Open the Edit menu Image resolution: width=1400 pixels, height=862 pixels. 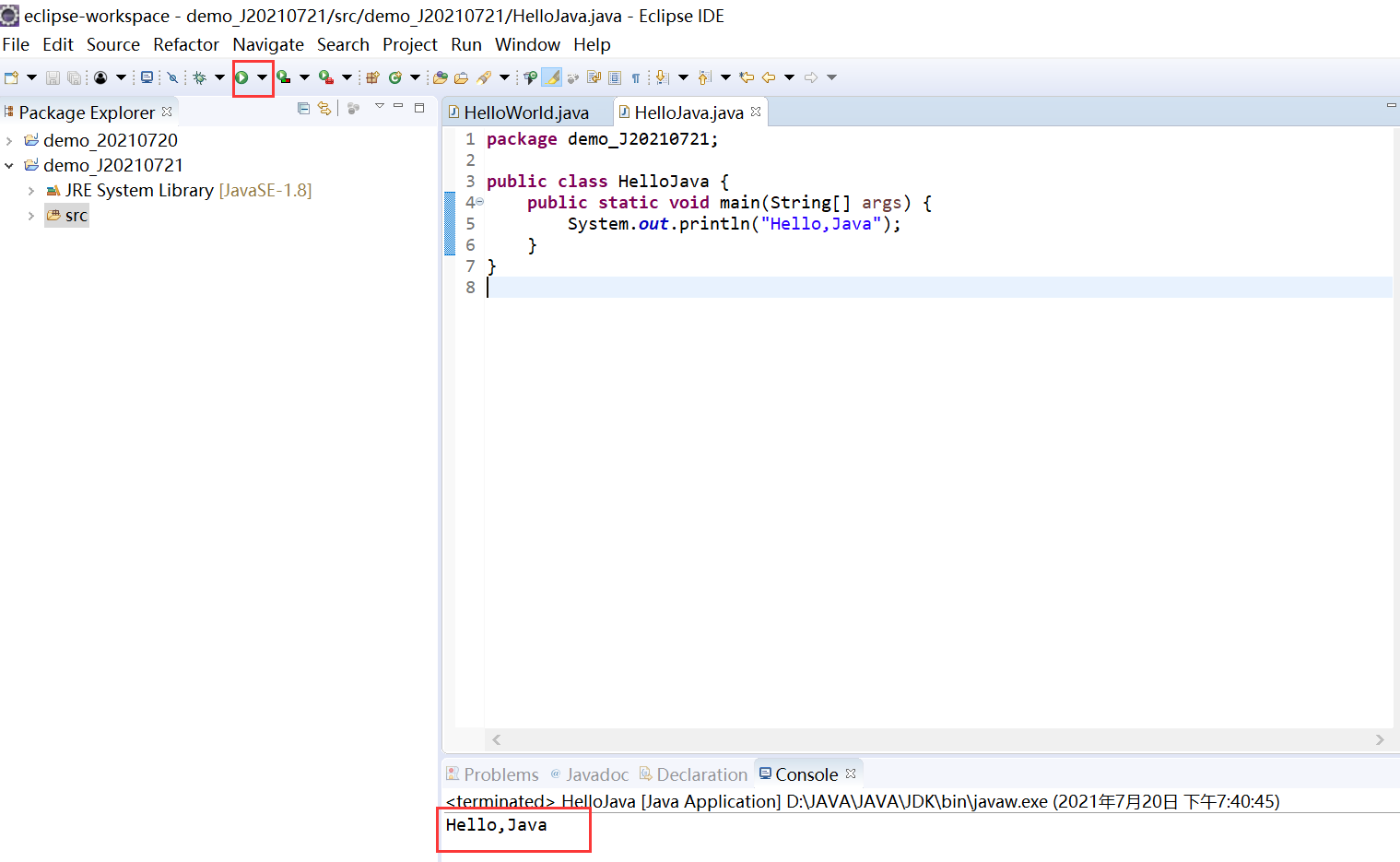pyautogui.click(x=58, y=44)
